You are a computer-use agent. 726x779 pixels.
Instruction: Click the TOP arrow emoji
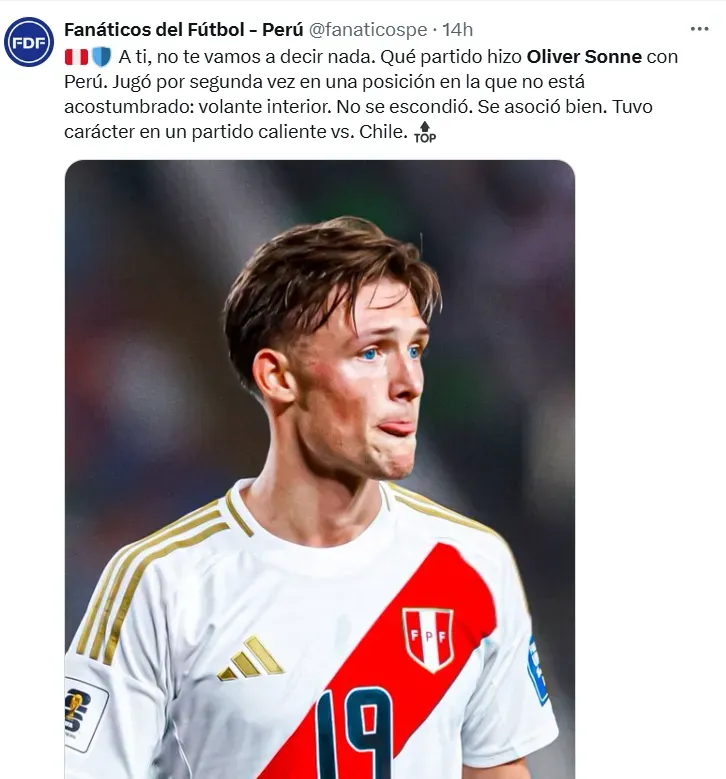425,133
